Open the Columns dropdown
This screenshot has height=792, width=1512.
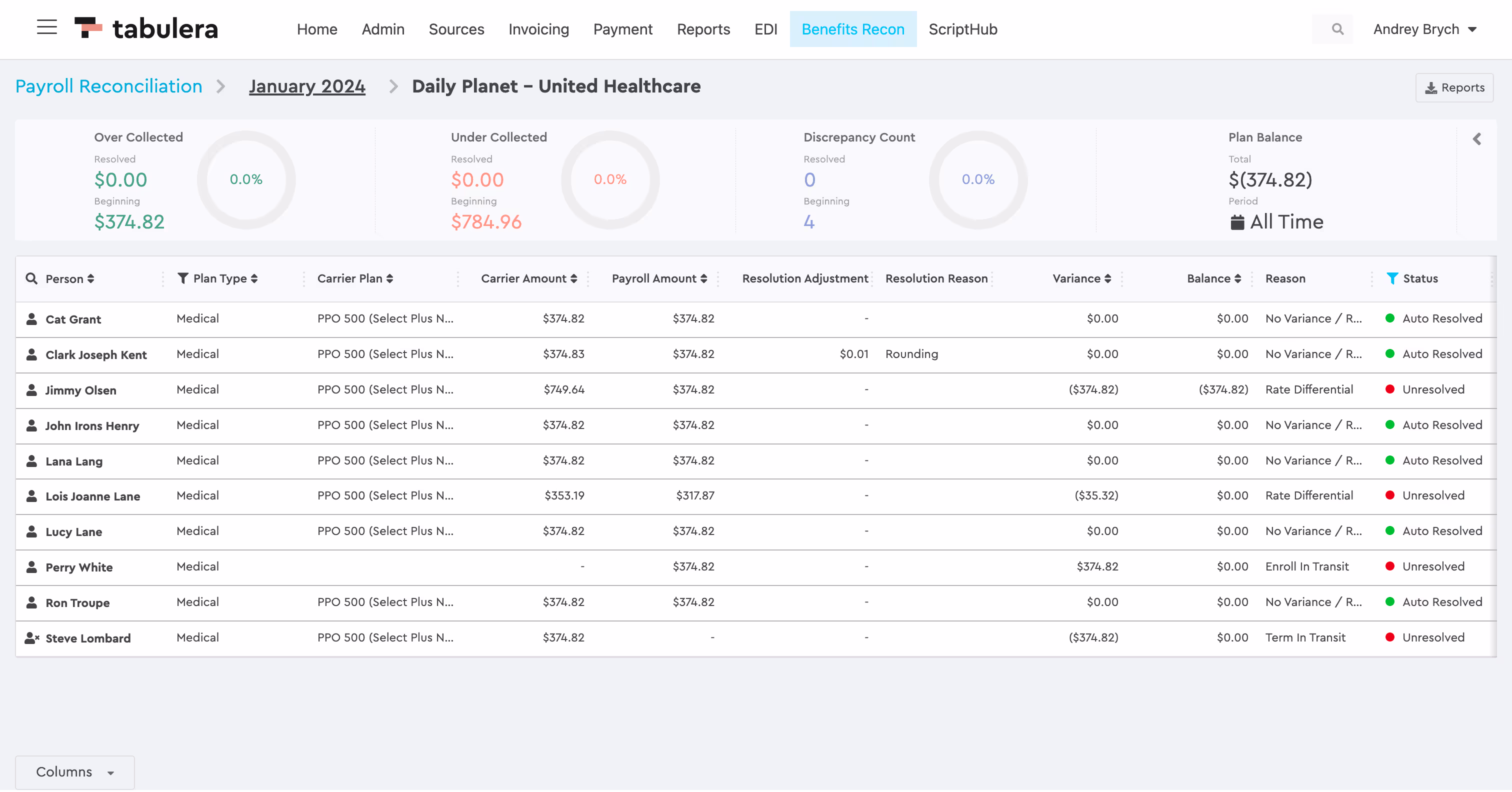click(x=74, y=772)
